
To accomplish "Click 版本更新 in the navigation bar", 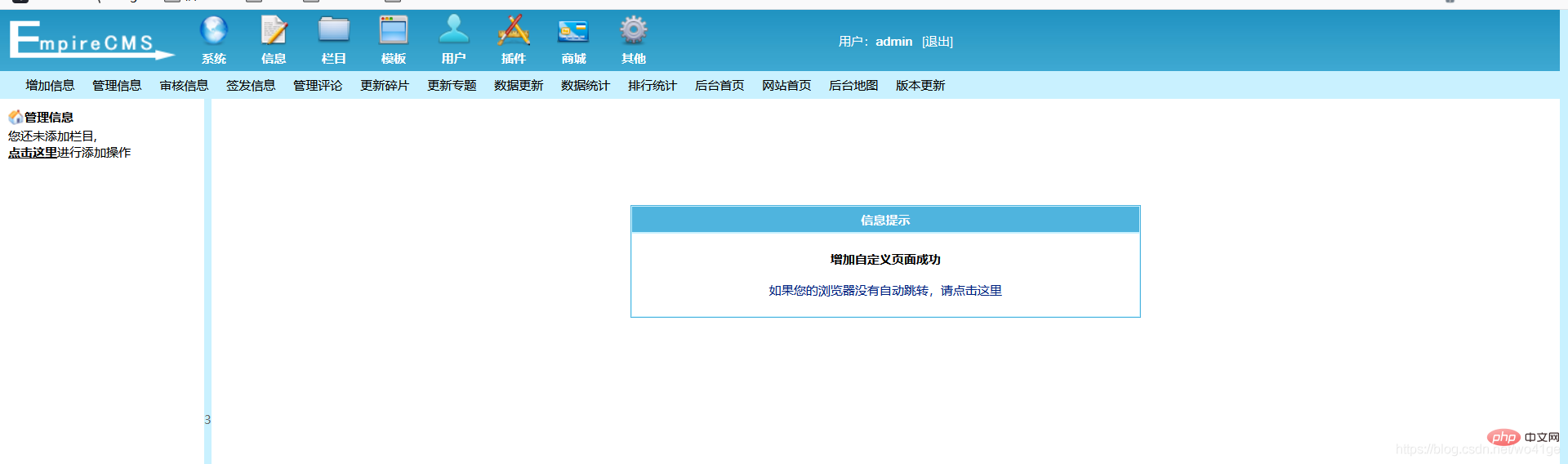I will pyautogui.click(x=920, y=86).
